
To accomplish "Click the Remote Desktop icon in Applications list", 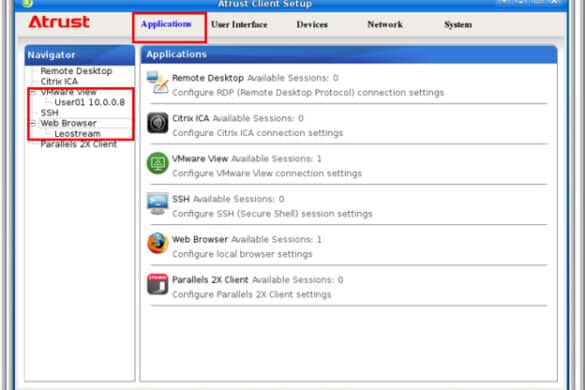I will pyautogui.click(x=158, y=83).
